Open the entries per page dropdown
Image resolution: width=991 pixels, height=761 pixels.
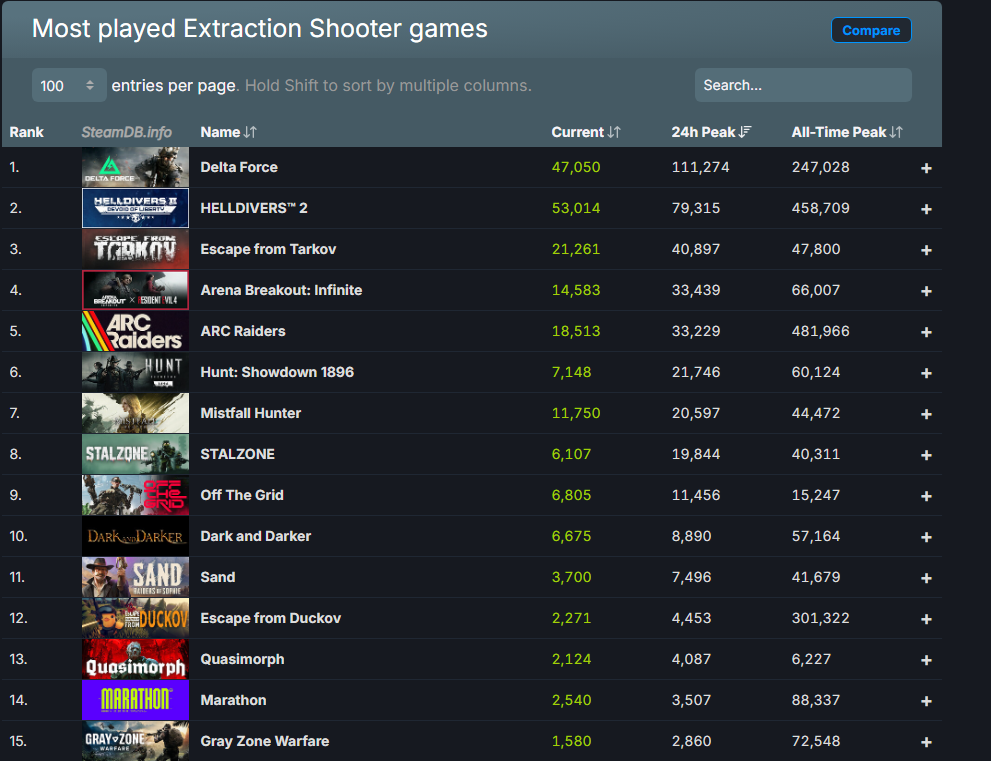coord(69,85)
